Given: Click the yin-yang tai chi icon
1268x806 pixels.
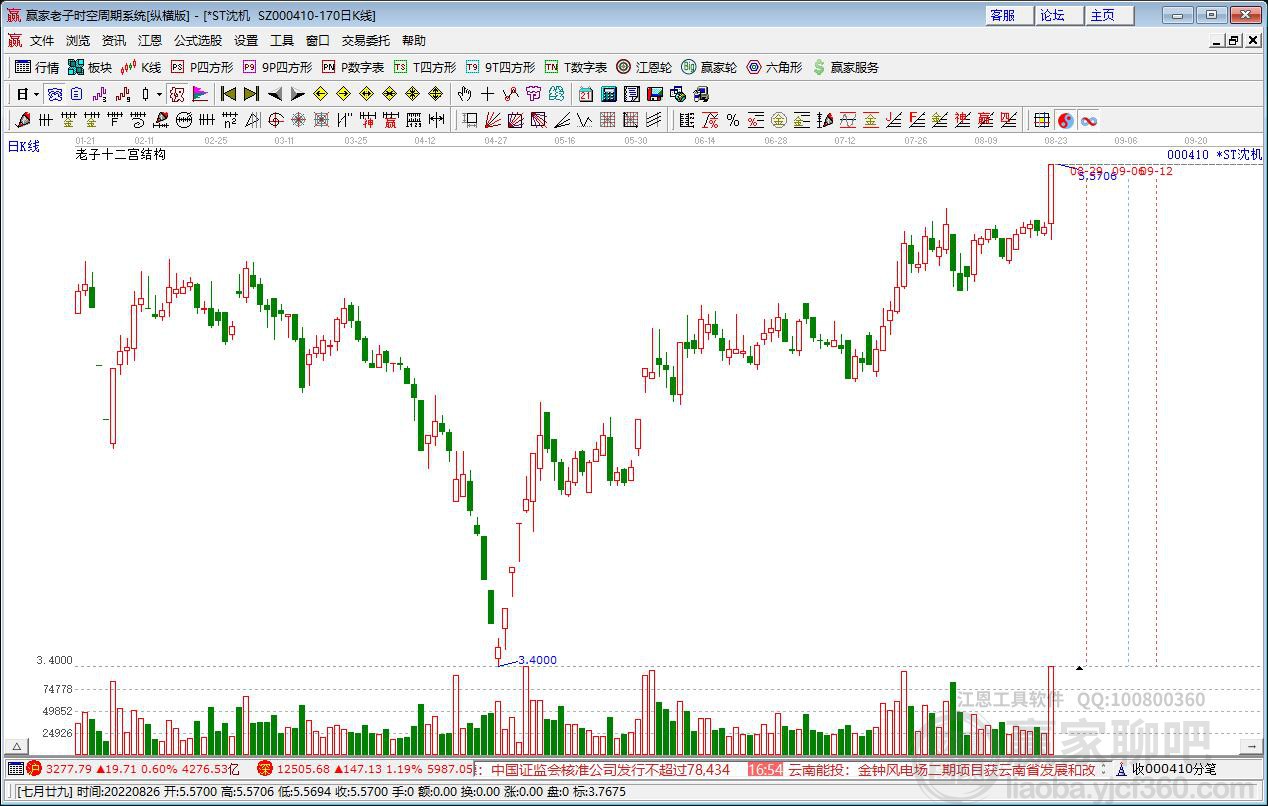Looking at the screenshot, I should pyautogui.click(x=1066, y=120).
